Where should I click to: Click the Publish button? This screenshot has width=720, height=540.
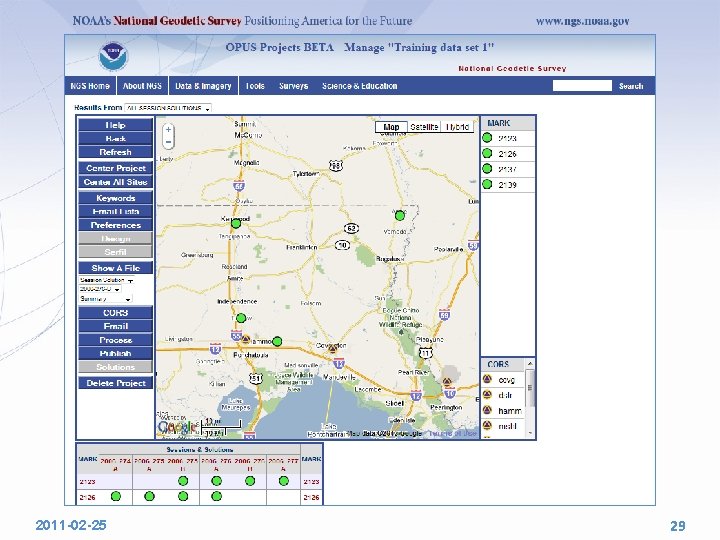tap(115, 353)
